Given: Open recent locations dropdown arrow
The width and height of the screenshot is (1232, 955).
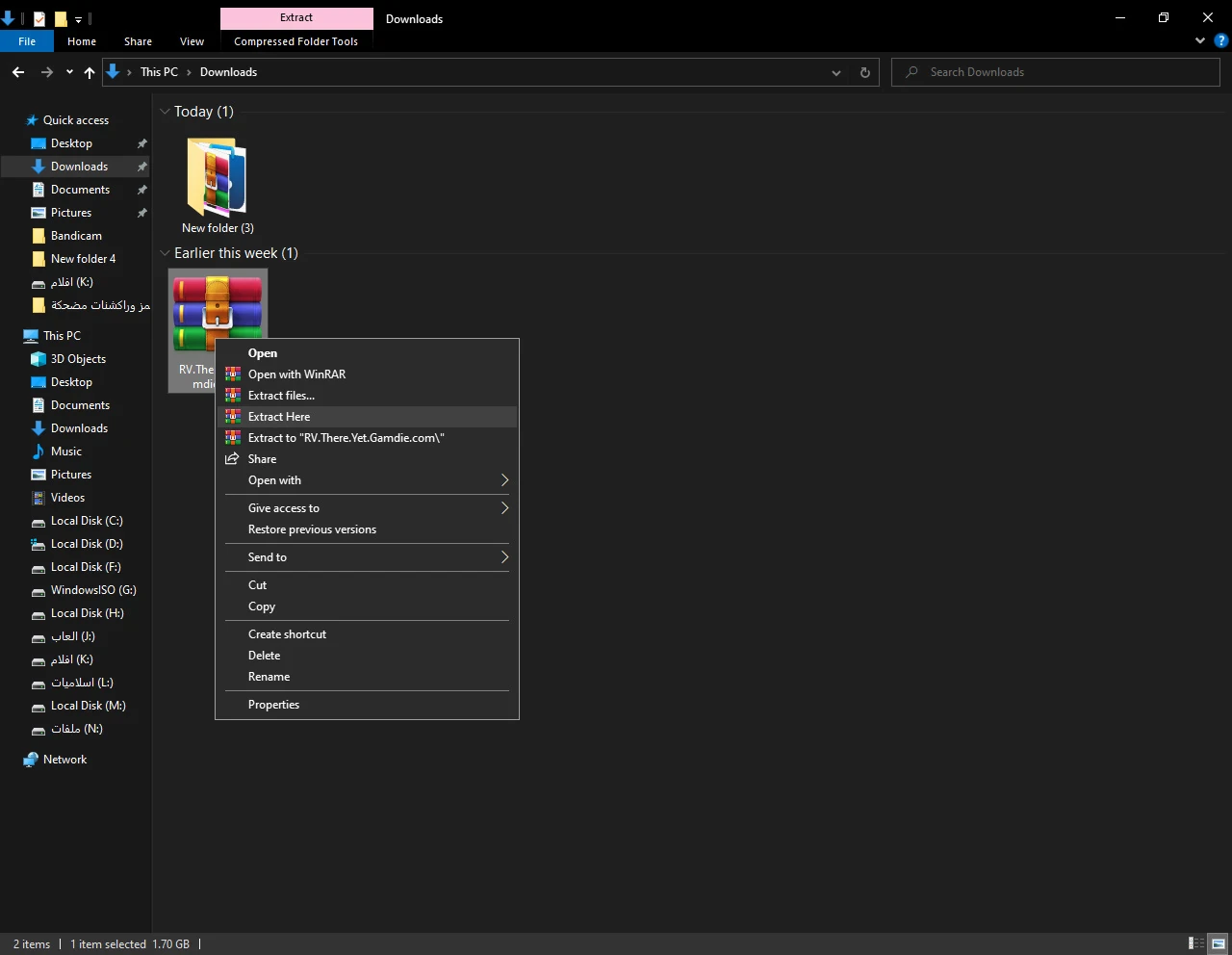Looking at the screenshot, I should (x=69, y=72).
